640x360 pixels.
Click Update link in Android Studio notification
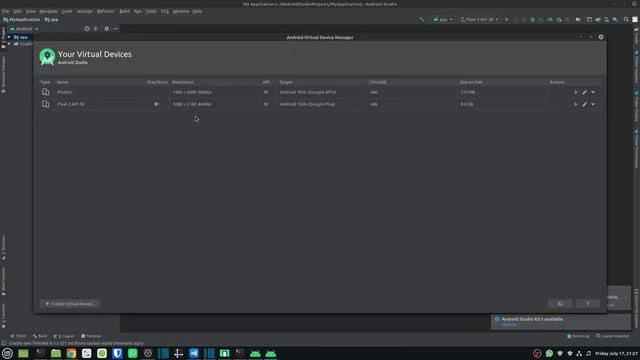pyautogui.click(x=509, y=325)
